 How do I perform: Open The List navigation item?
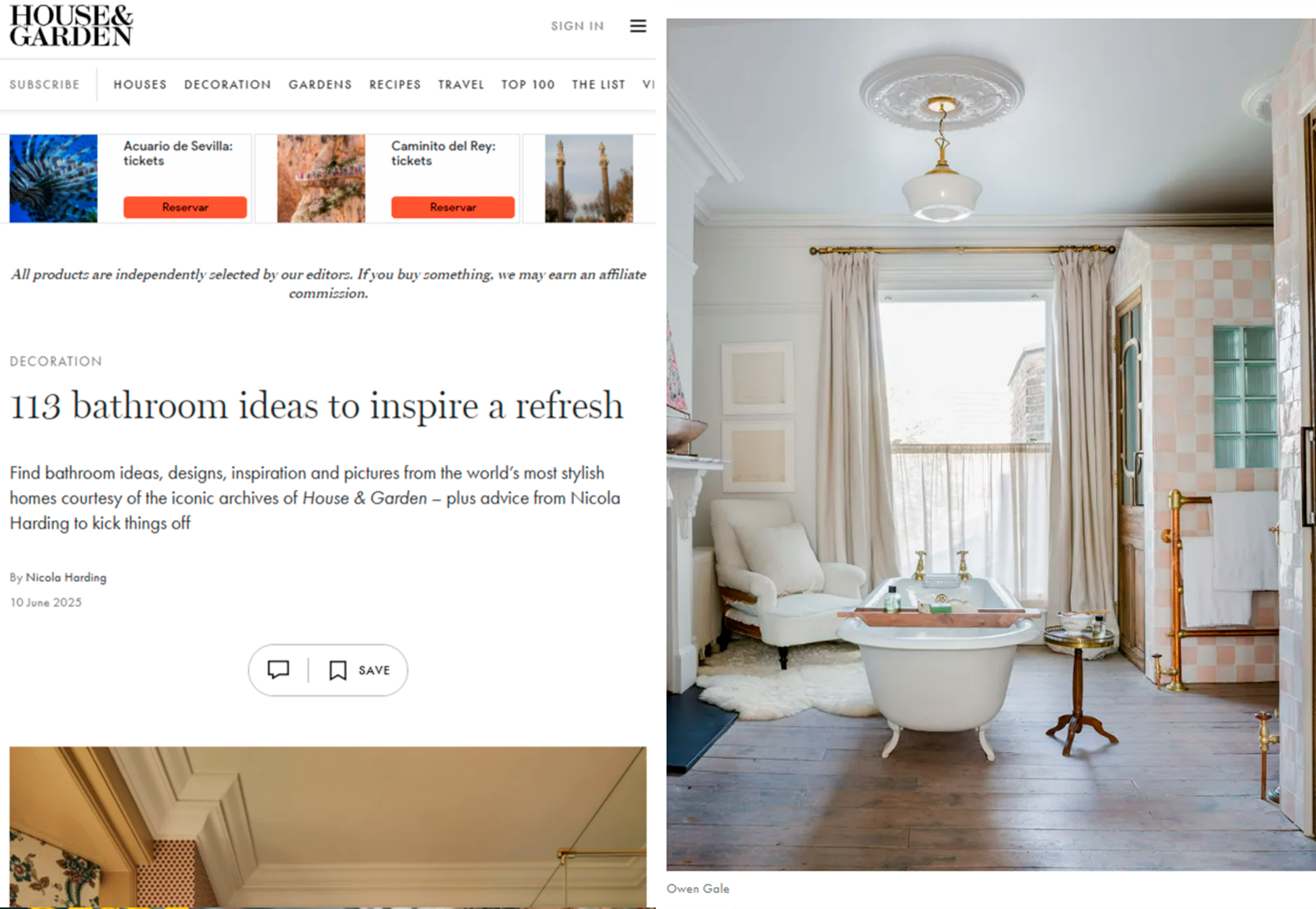pyautogui.click(x=599, y=84)
